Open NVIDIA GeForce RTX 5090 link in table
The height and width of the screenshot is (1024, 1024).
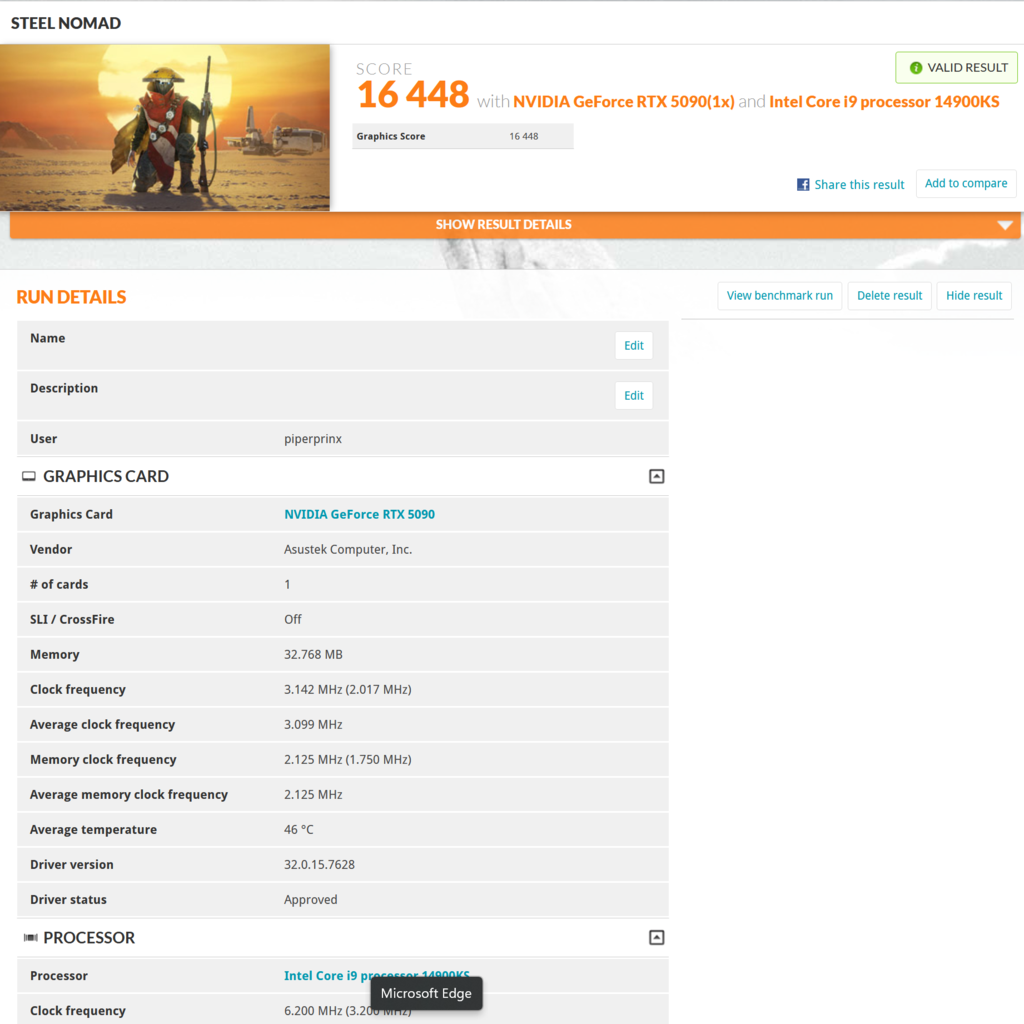[359, 515]
